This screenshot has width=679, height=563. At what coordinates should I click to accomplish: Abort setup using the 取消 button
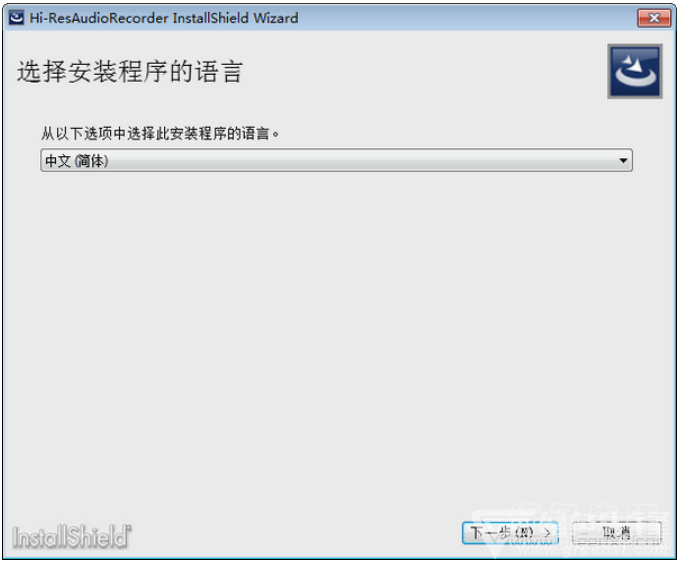tap(617, 533)
